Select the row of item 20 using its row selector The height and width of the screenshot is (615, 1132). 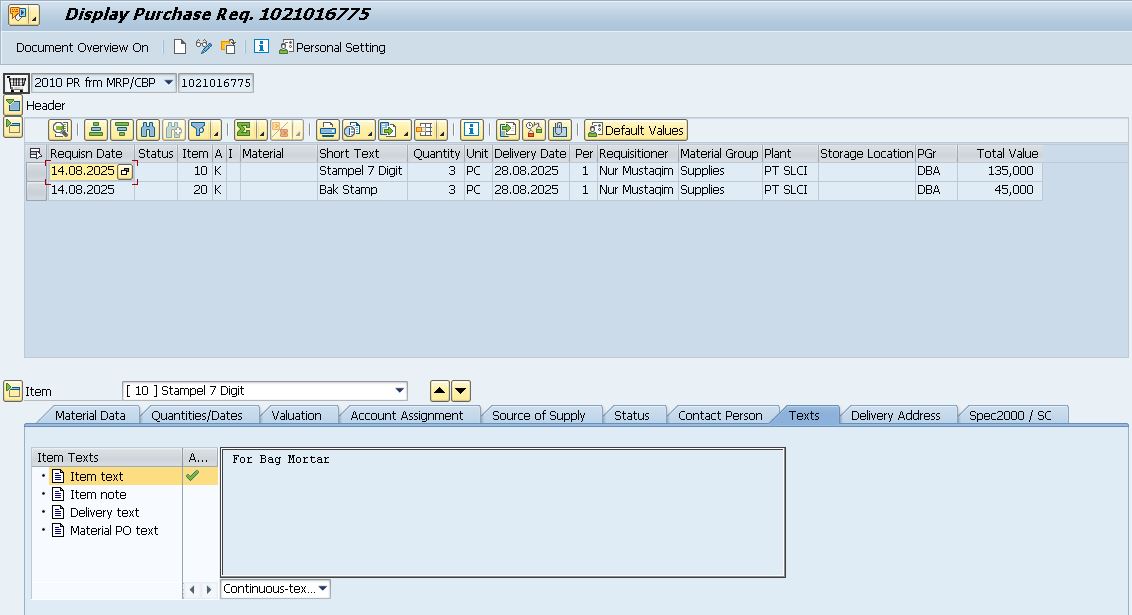tap(35, 190)
